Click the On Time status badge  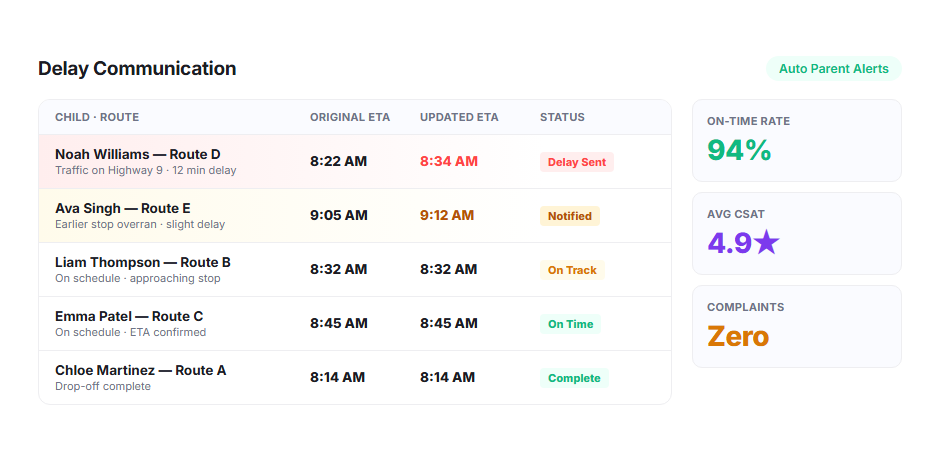pyautogui.click(x=570, y=324)
